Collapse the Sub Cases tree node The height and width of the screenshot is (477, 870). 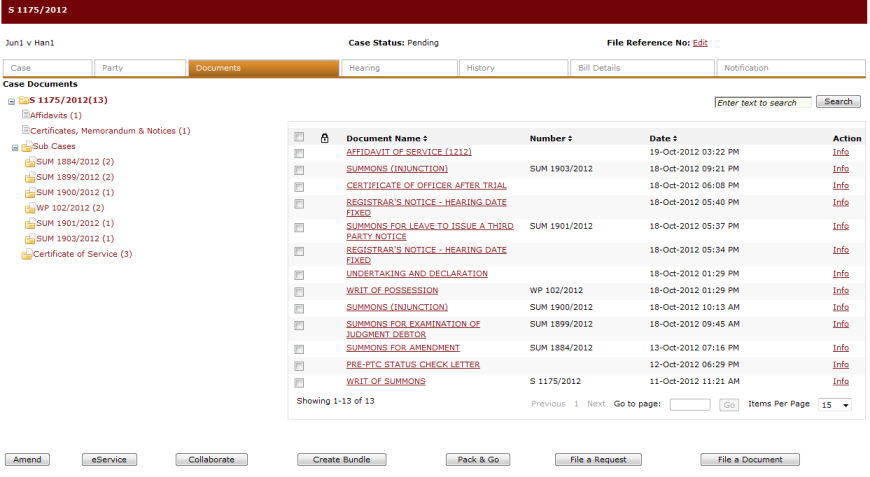click(x=15, y=147)
